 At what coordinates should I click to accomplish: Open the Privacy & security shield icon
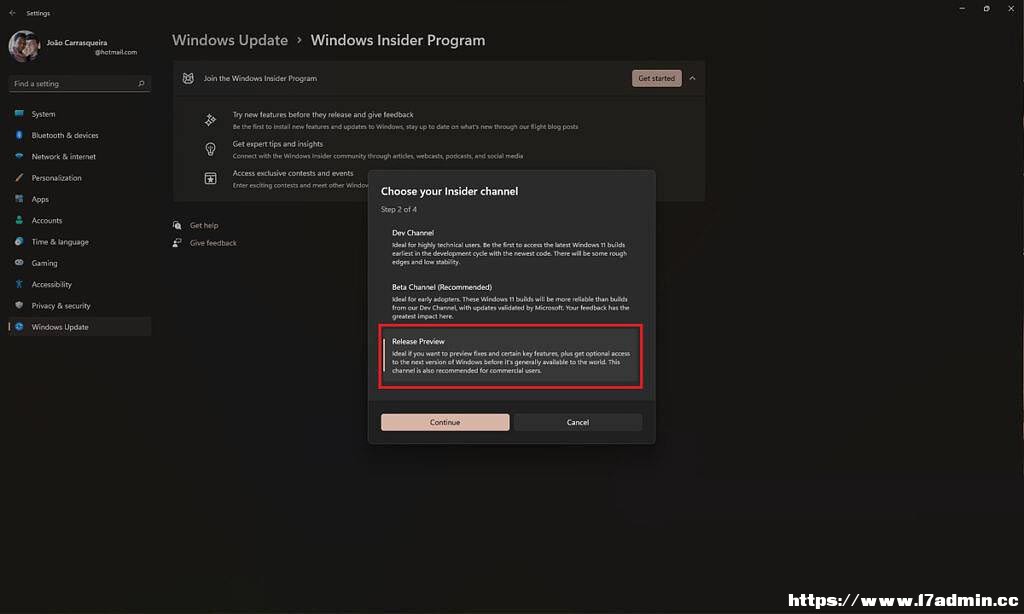[19, 305]
